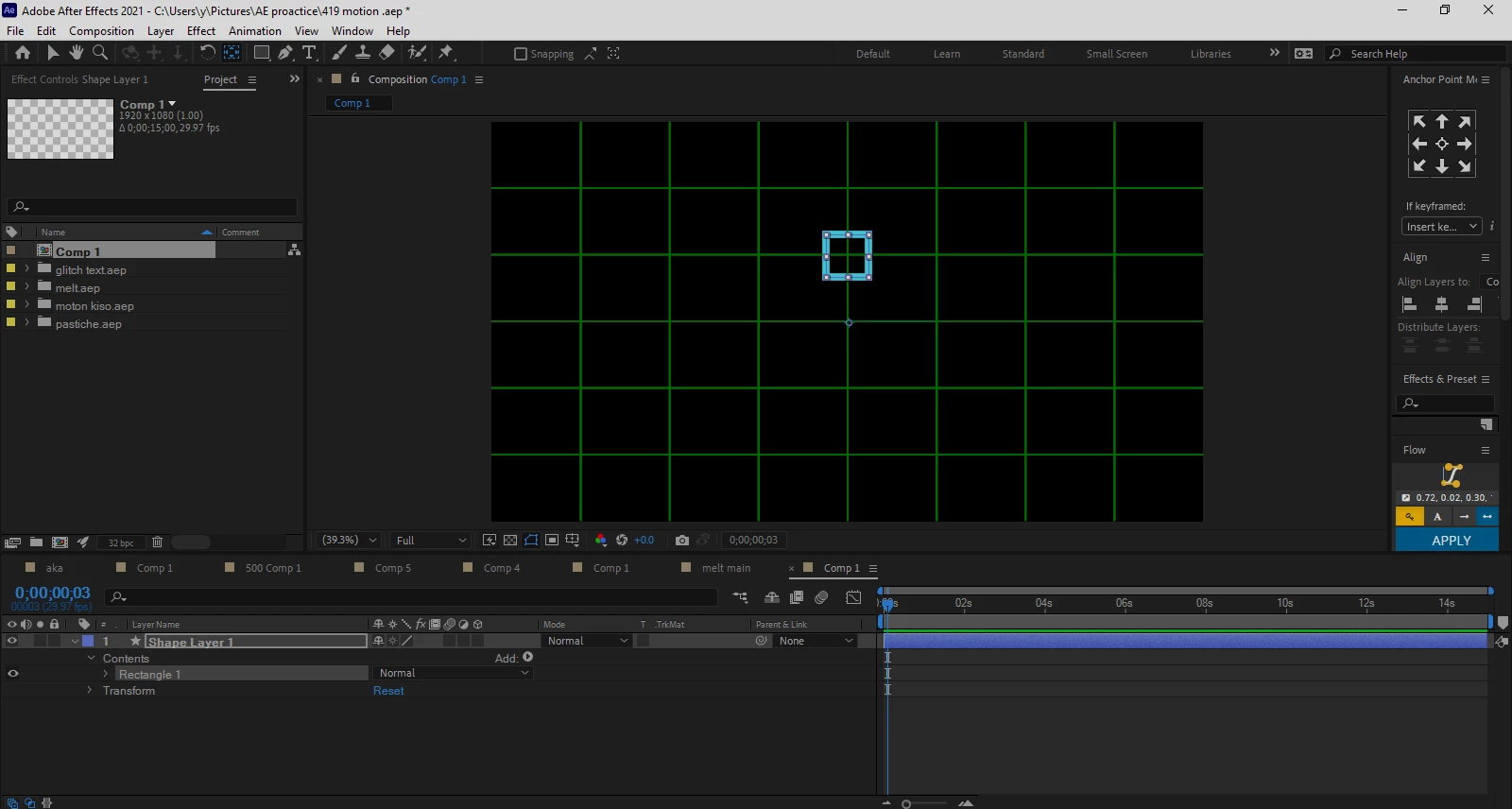
Task: Open the Effect menu
Action: pos(201,31)
